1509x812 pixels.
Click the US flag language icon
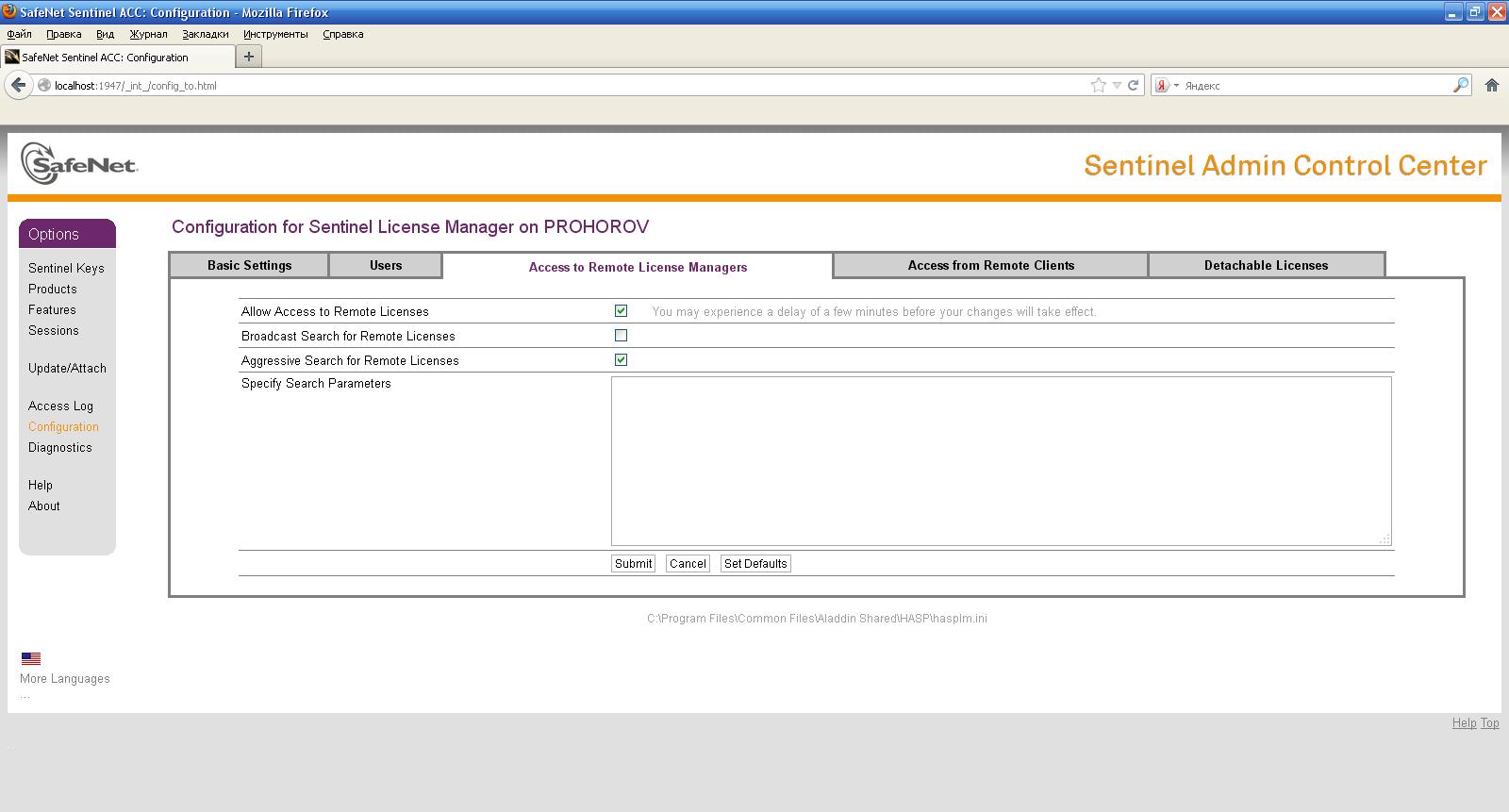[31, 658]
